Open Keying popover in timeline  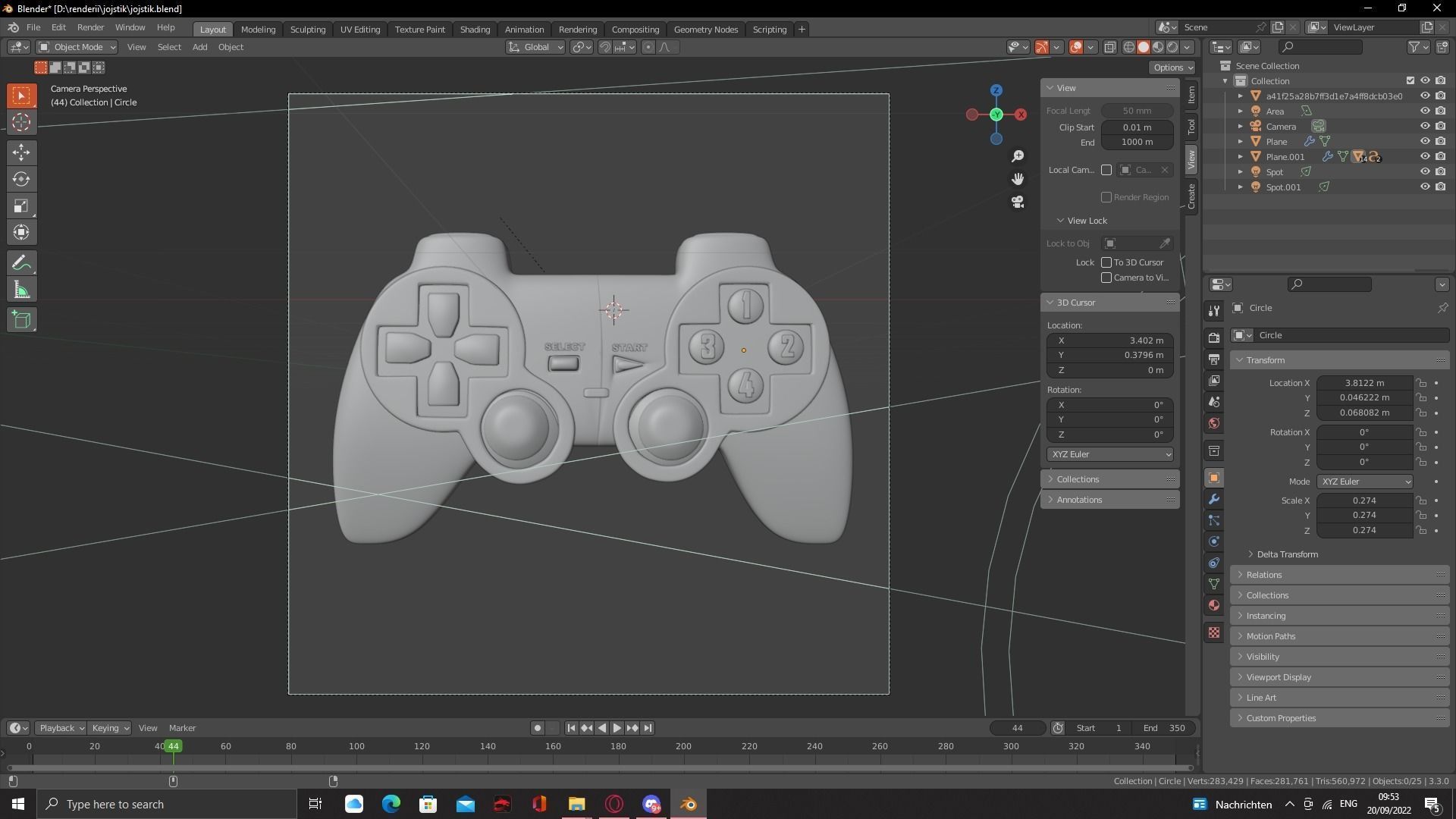pos(109,728)
